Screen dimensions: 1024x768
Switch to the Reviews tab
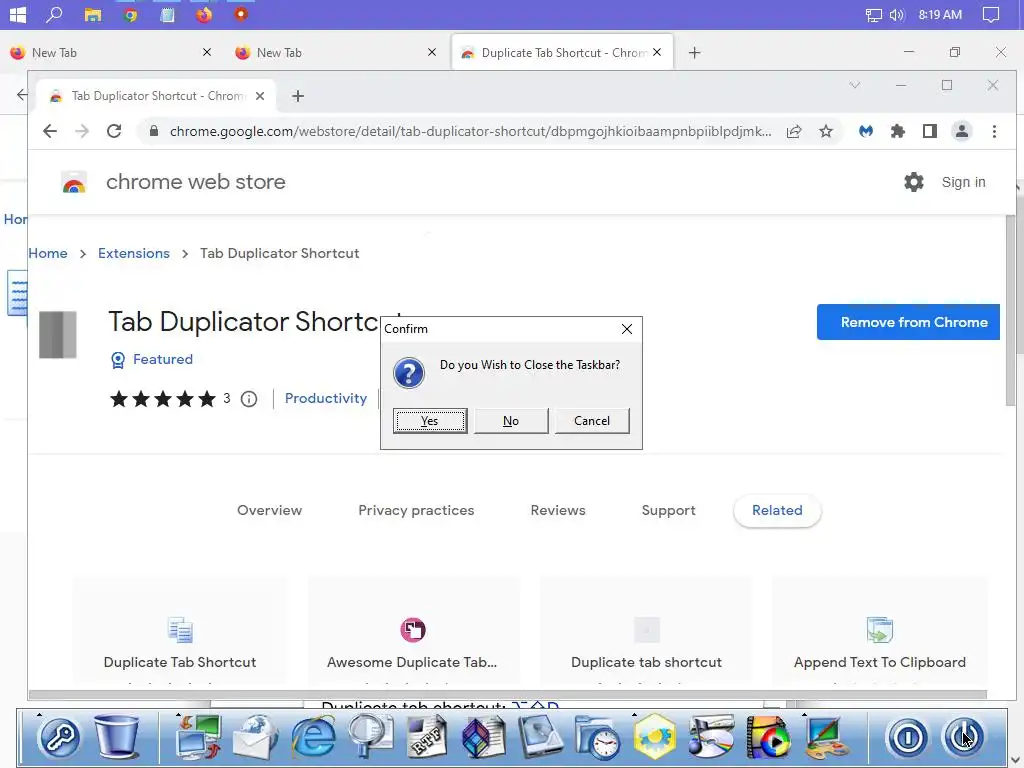click(558, 510)
